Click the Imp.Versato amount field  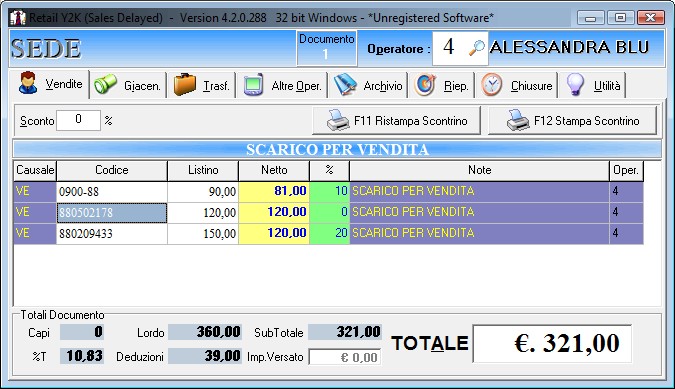click(345, 357)
